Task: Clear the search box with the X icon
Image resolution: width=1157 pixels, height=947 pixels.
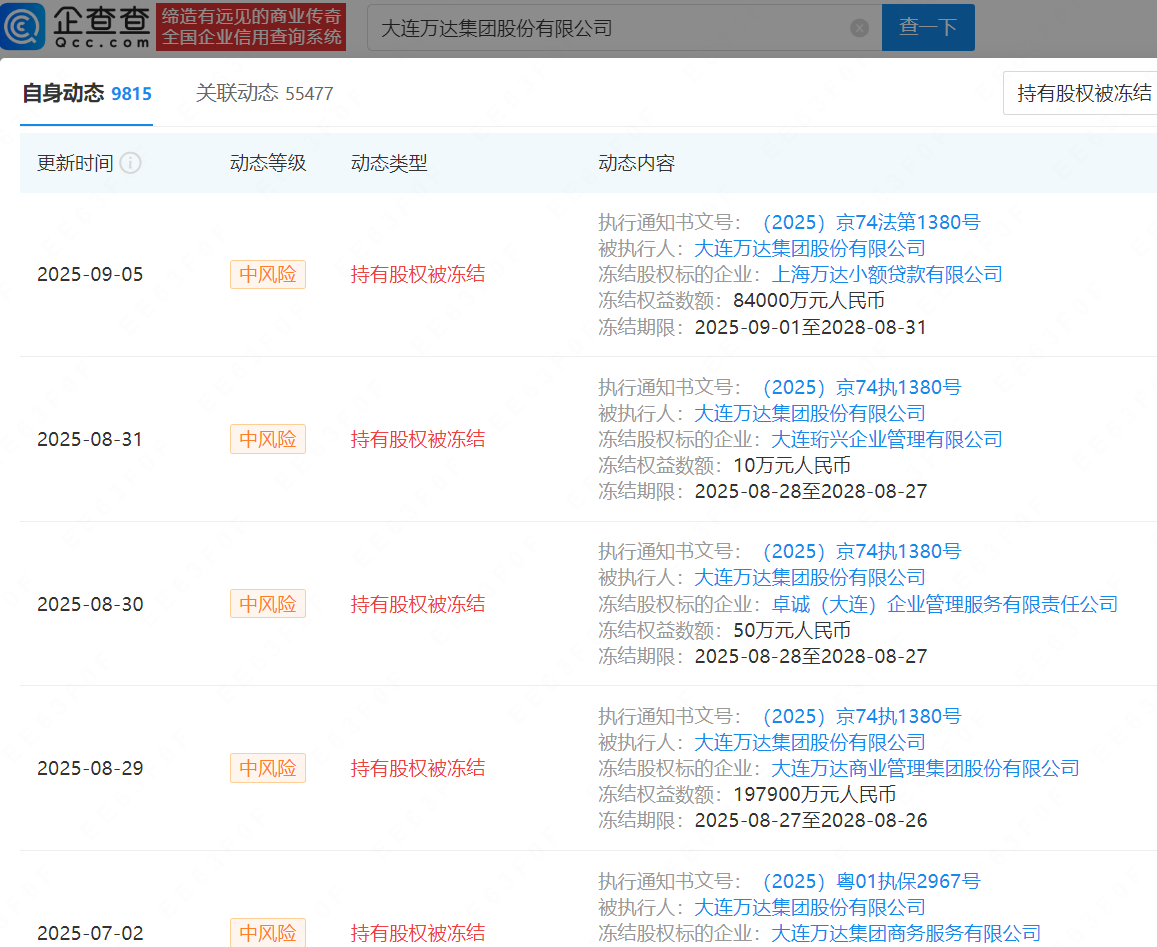Action: 859,28
